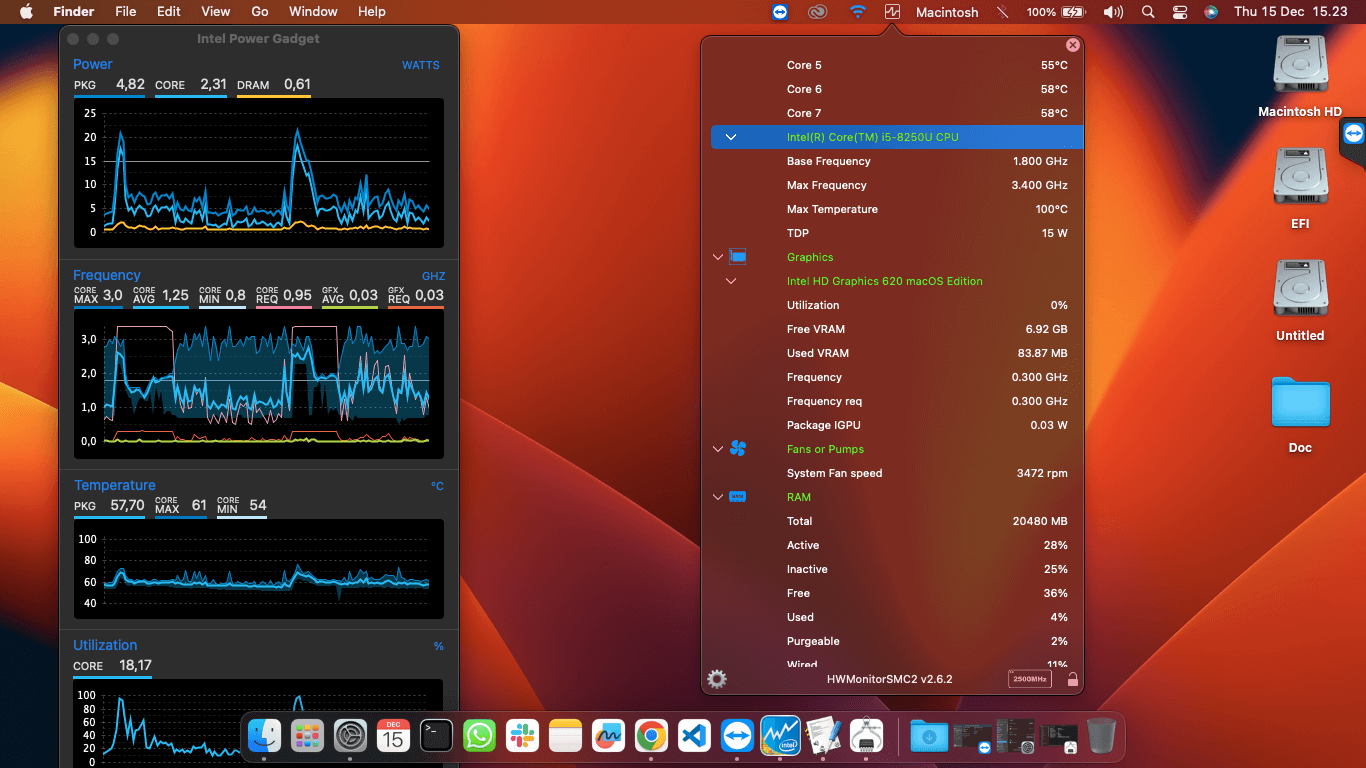Viewport: 1366px width, 768px height.
Task: Launch Google Chrome from the Dock
Action: (651, 737)
